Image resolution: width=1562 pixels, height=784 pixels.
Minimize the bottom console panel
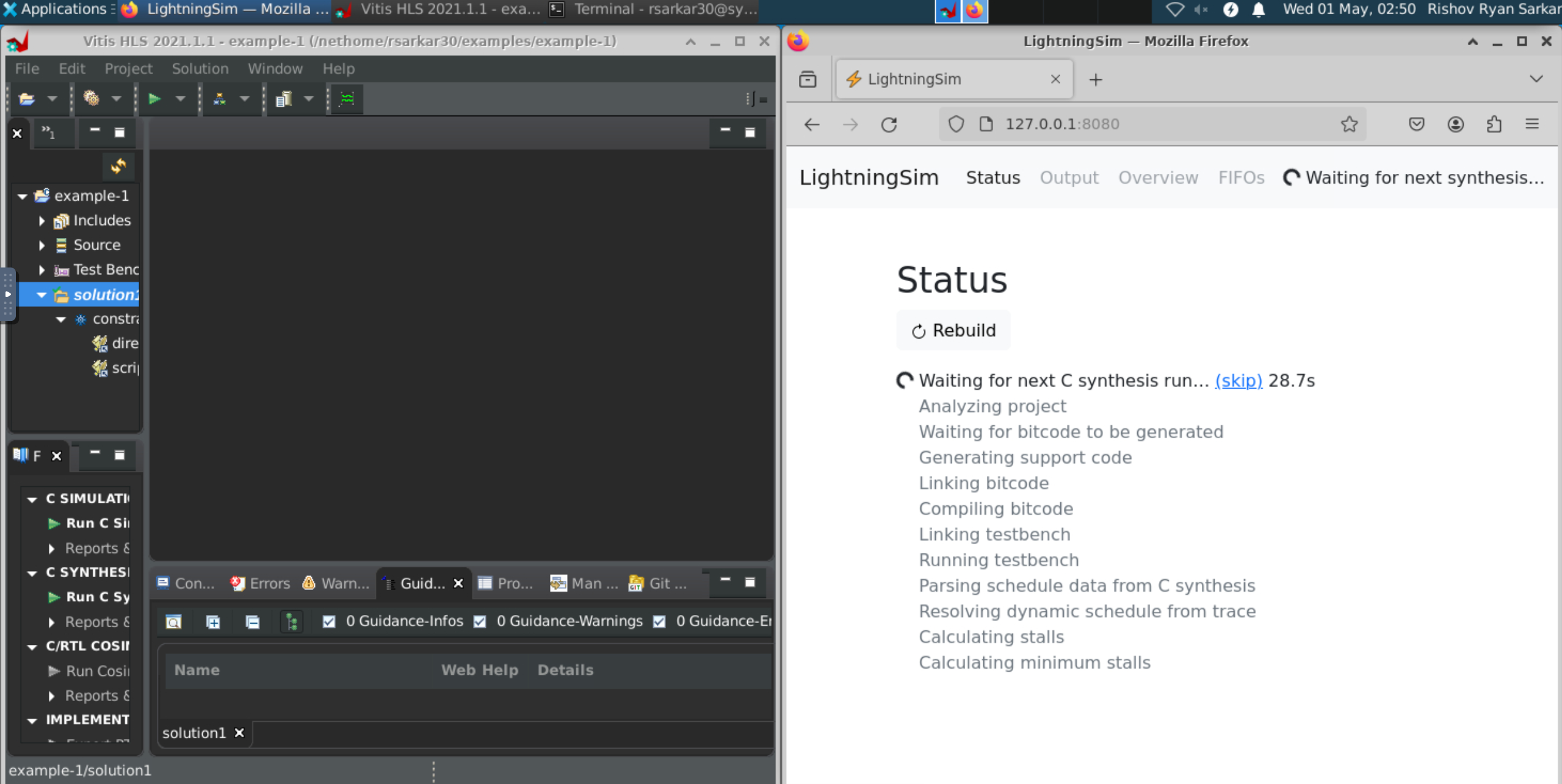tap(725, 581)
